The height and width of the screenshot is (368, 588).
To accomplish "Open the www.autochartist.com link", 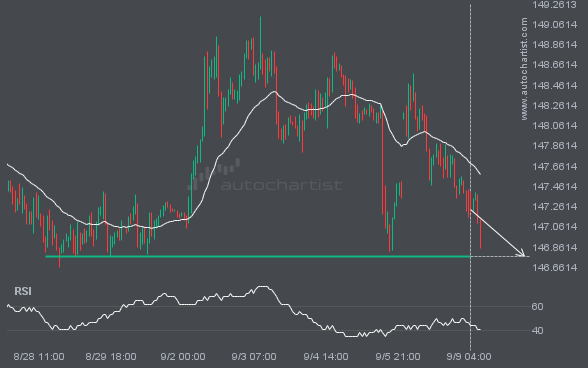I will (x=524, y=69).
